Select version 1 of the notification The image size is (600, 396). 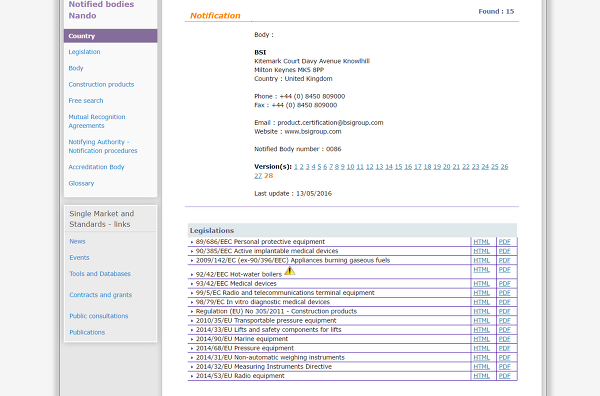pyautogui.click(x=296, y=167)
